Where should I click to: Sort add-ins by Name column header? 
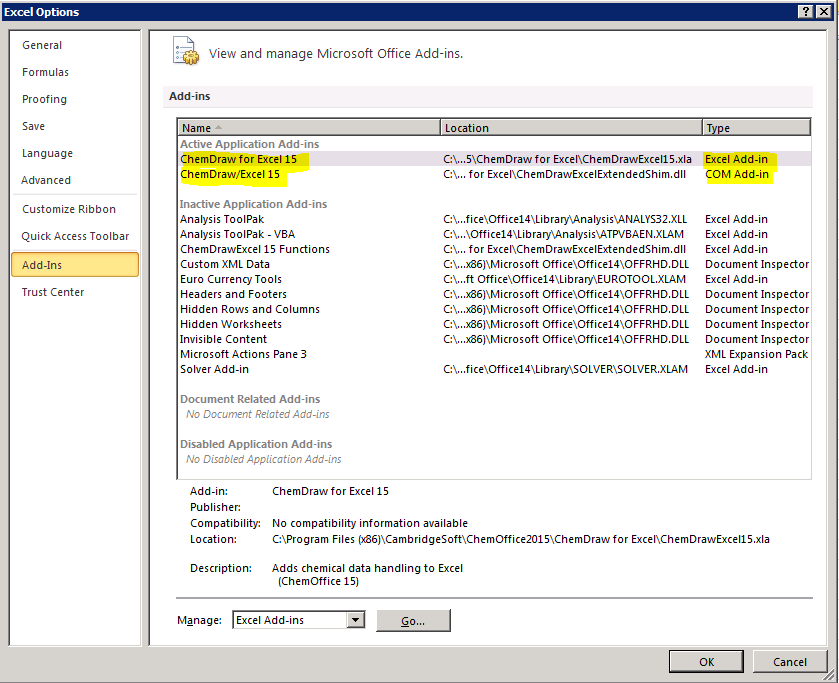coord(308,128)
